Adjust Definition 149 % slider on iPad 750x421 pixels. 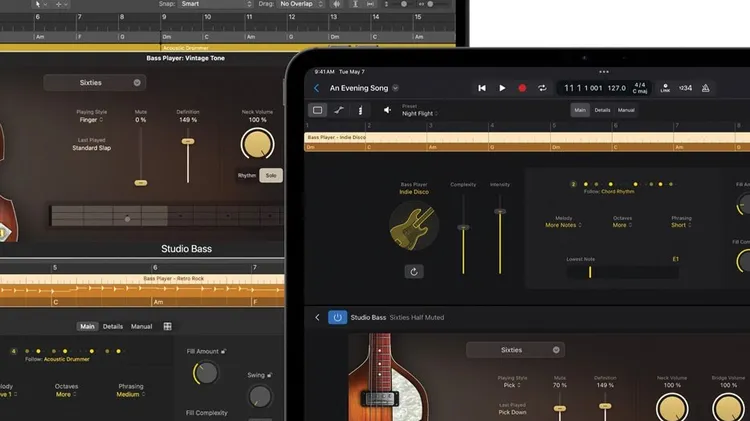click(x=605, y=406)
